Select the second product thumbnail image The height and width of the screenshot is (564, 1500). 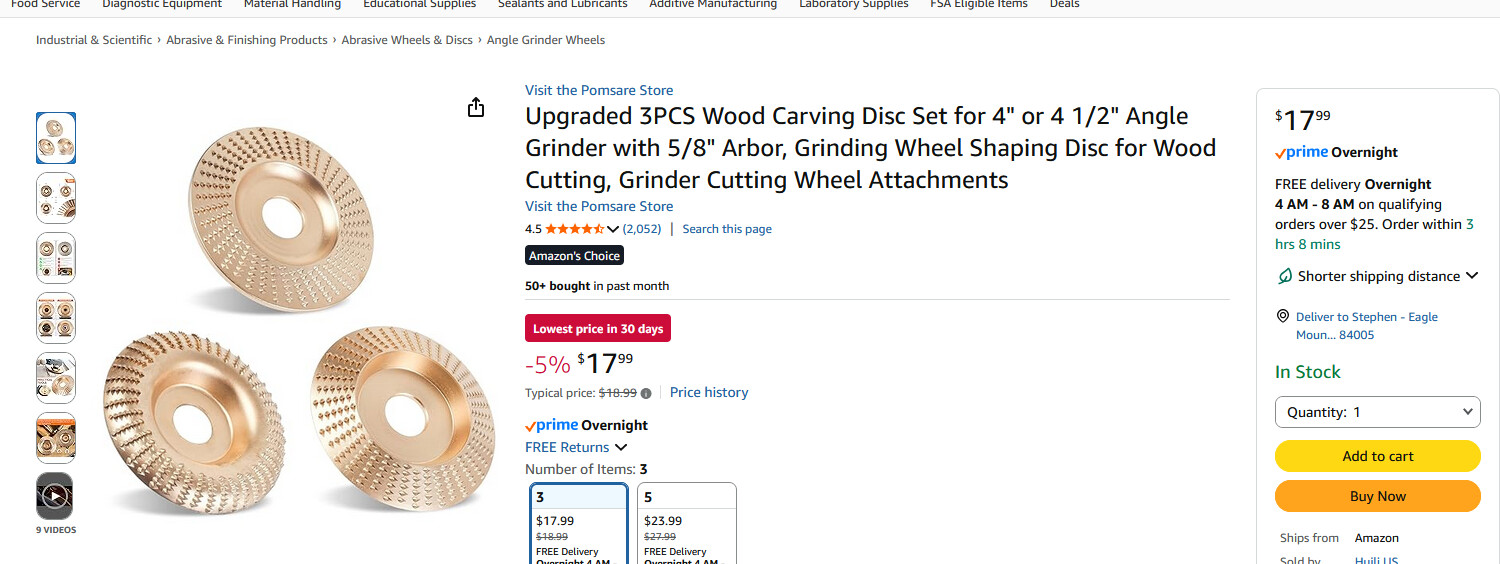pos(56,198)
